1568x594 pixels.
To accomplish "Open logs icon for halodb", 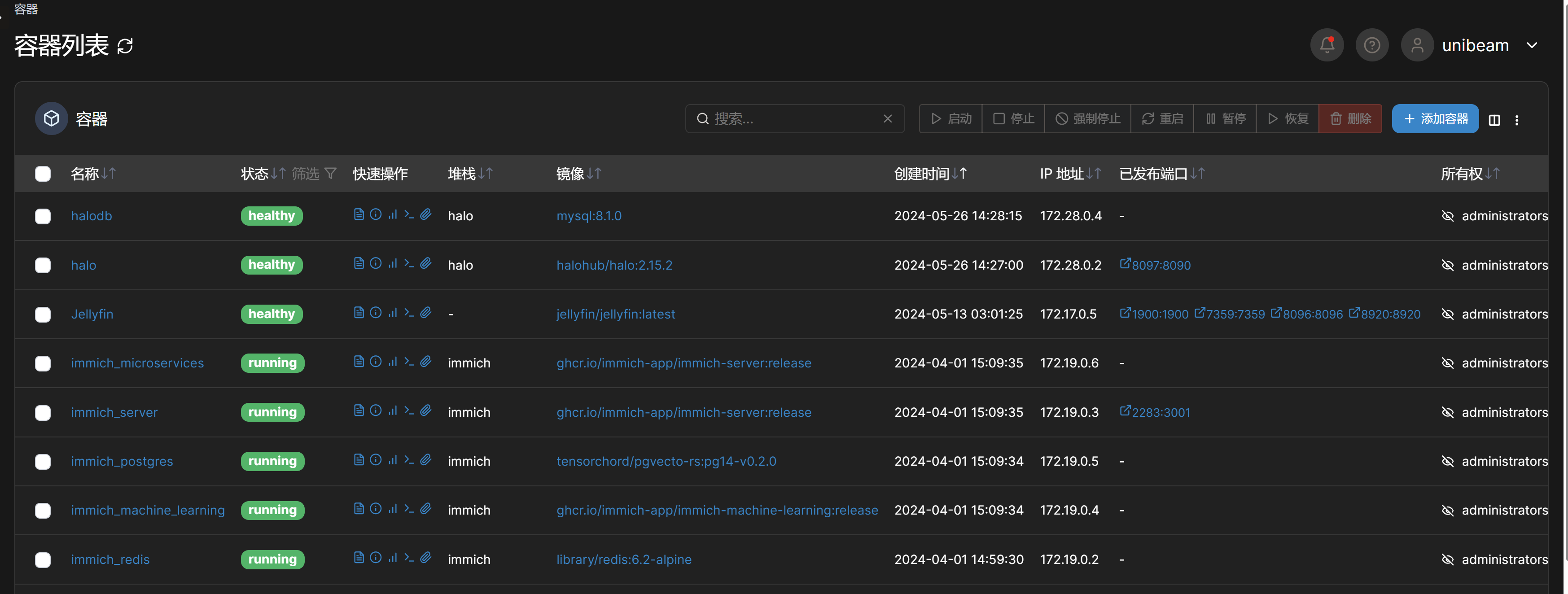I will pyautogui.click(x=359, y=214).
